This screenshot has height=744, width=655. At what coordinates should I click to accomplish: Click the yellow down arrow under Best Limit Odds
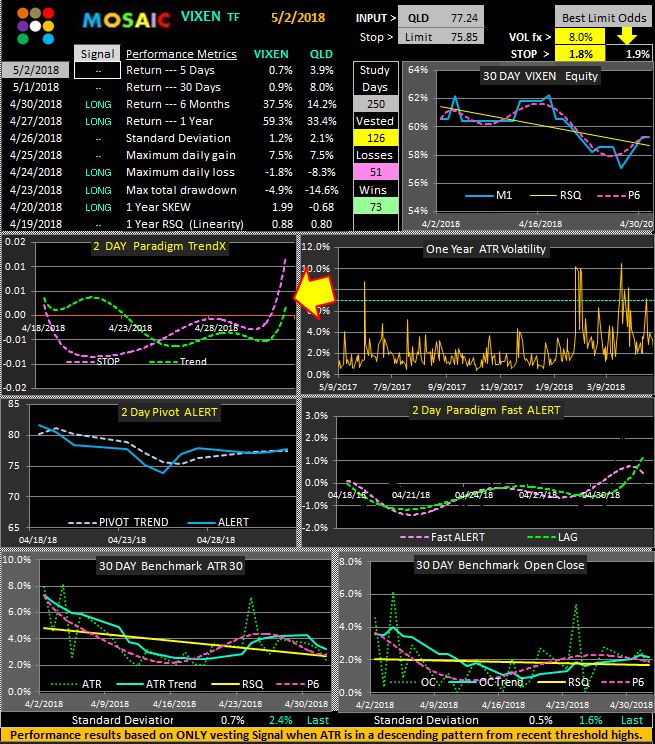coord(627,36)
